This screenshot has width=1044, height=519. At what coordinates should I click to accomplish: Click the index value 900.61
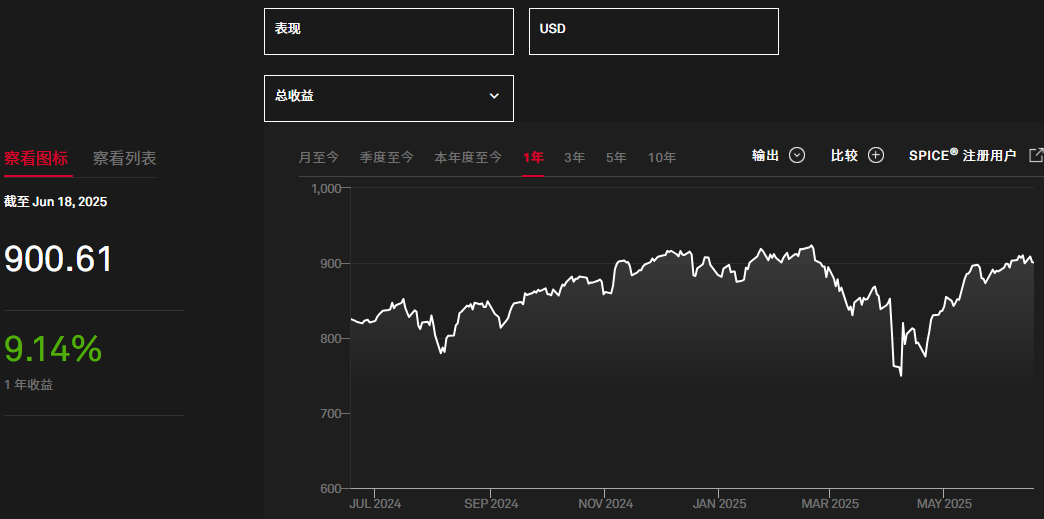click(x=59, y=259)
